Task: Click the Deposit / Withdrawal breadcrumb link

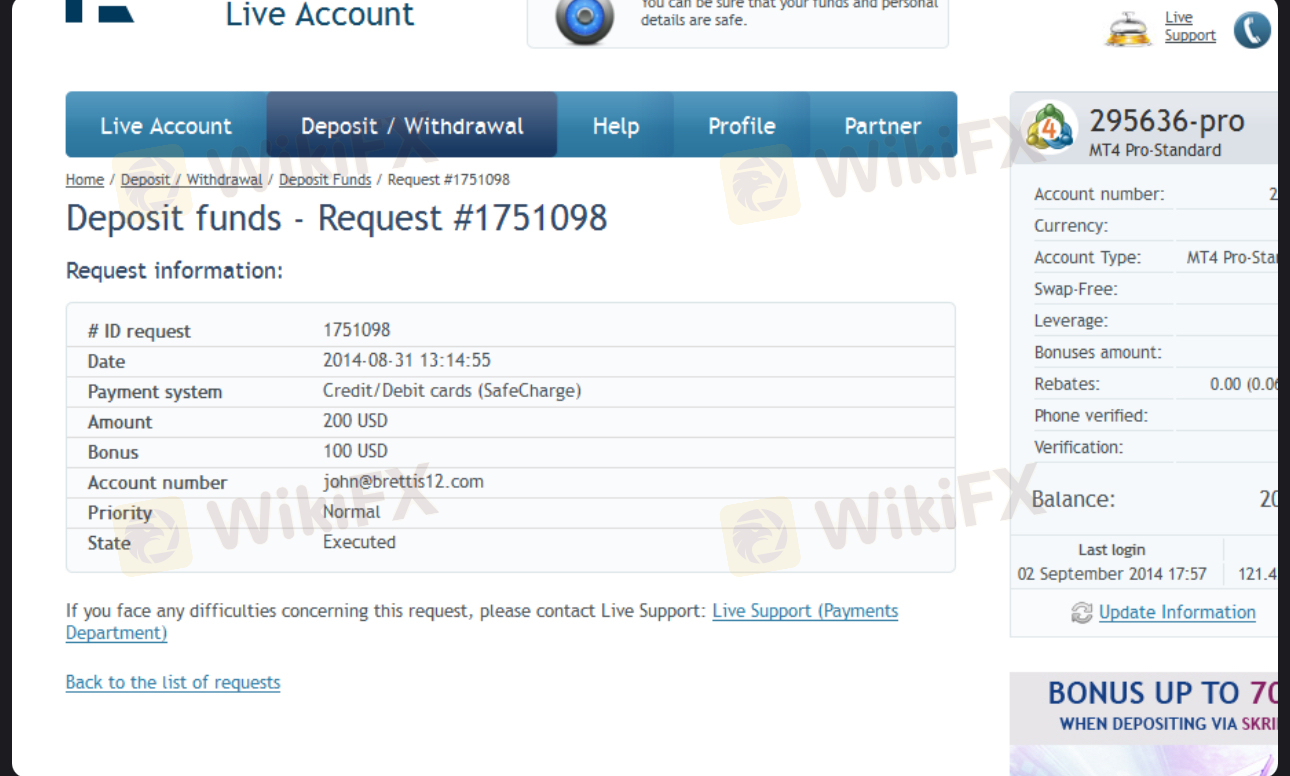Action: tap(192, 180)
